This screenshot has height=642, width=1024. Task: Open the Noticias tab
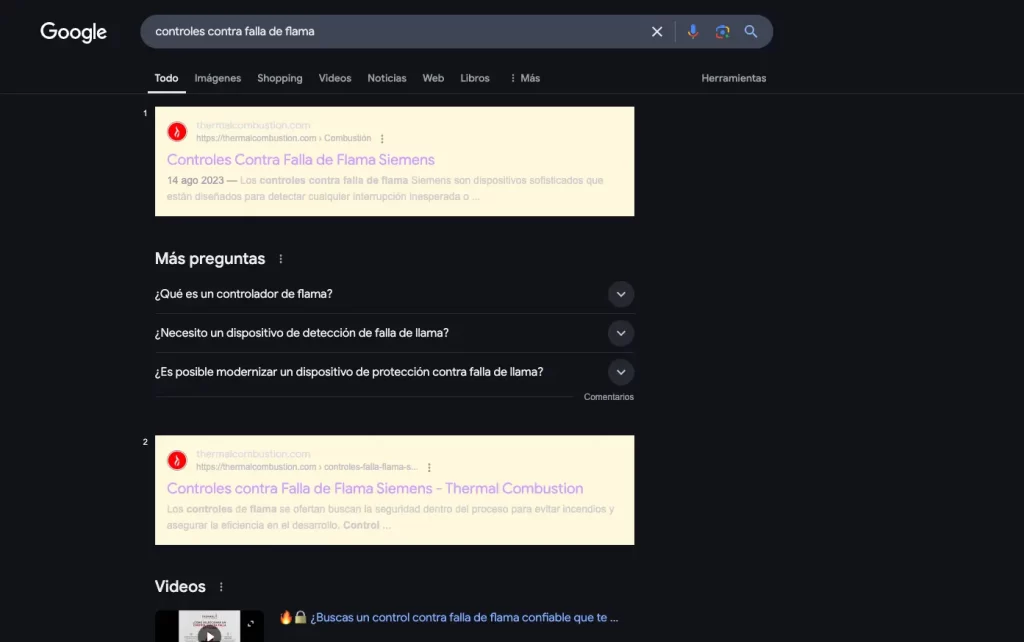pyautogui.click(x=387, y=78)
